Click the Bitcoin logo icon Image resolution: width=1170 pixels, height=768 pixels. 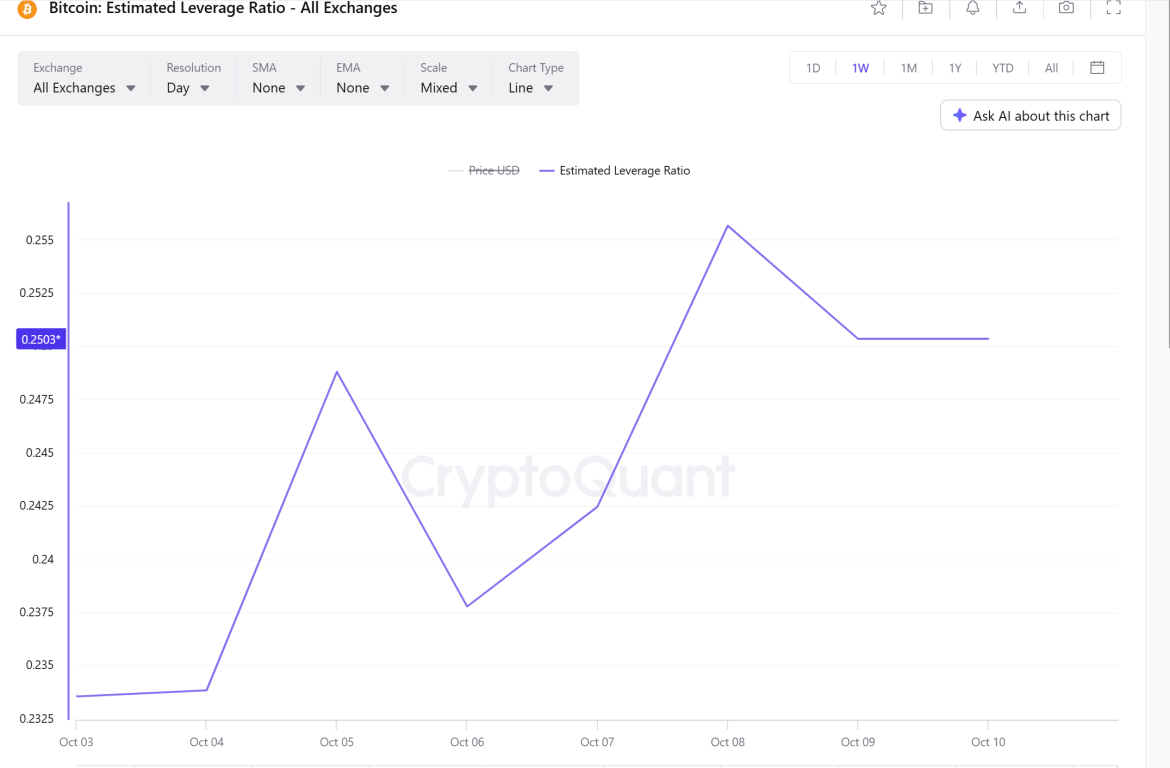click(27, 9)
